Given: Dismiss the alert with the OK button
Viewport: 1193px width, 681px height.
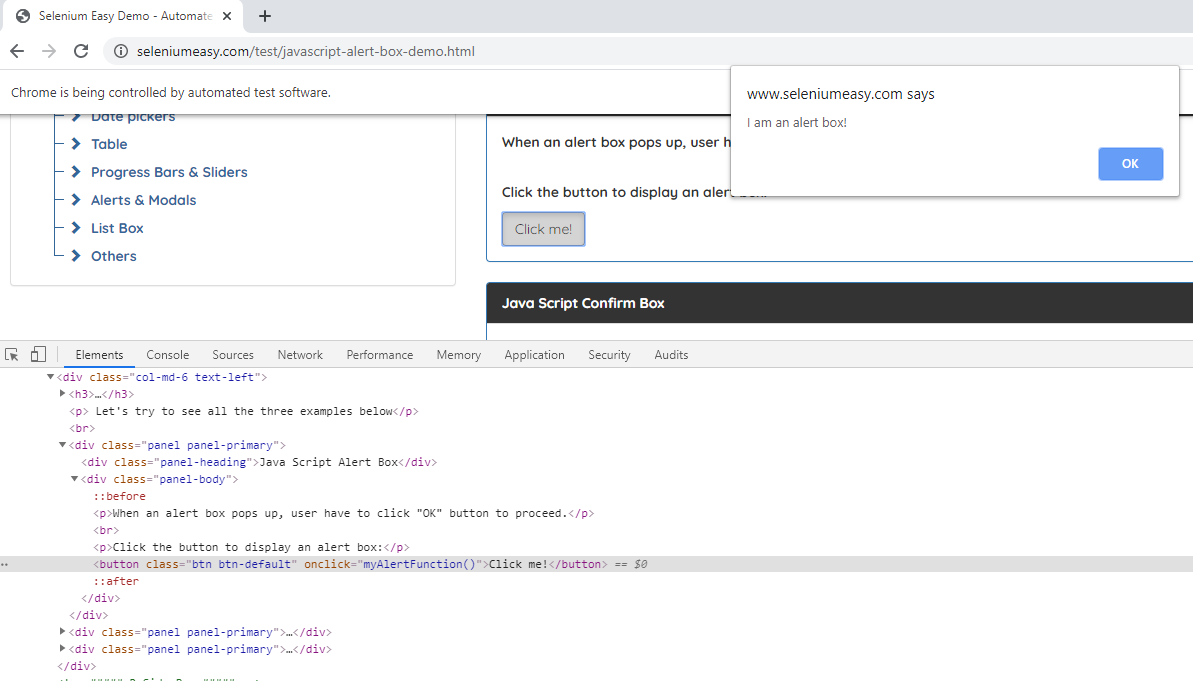Looking at the screenshot, I should click(x=1130, y=164).
